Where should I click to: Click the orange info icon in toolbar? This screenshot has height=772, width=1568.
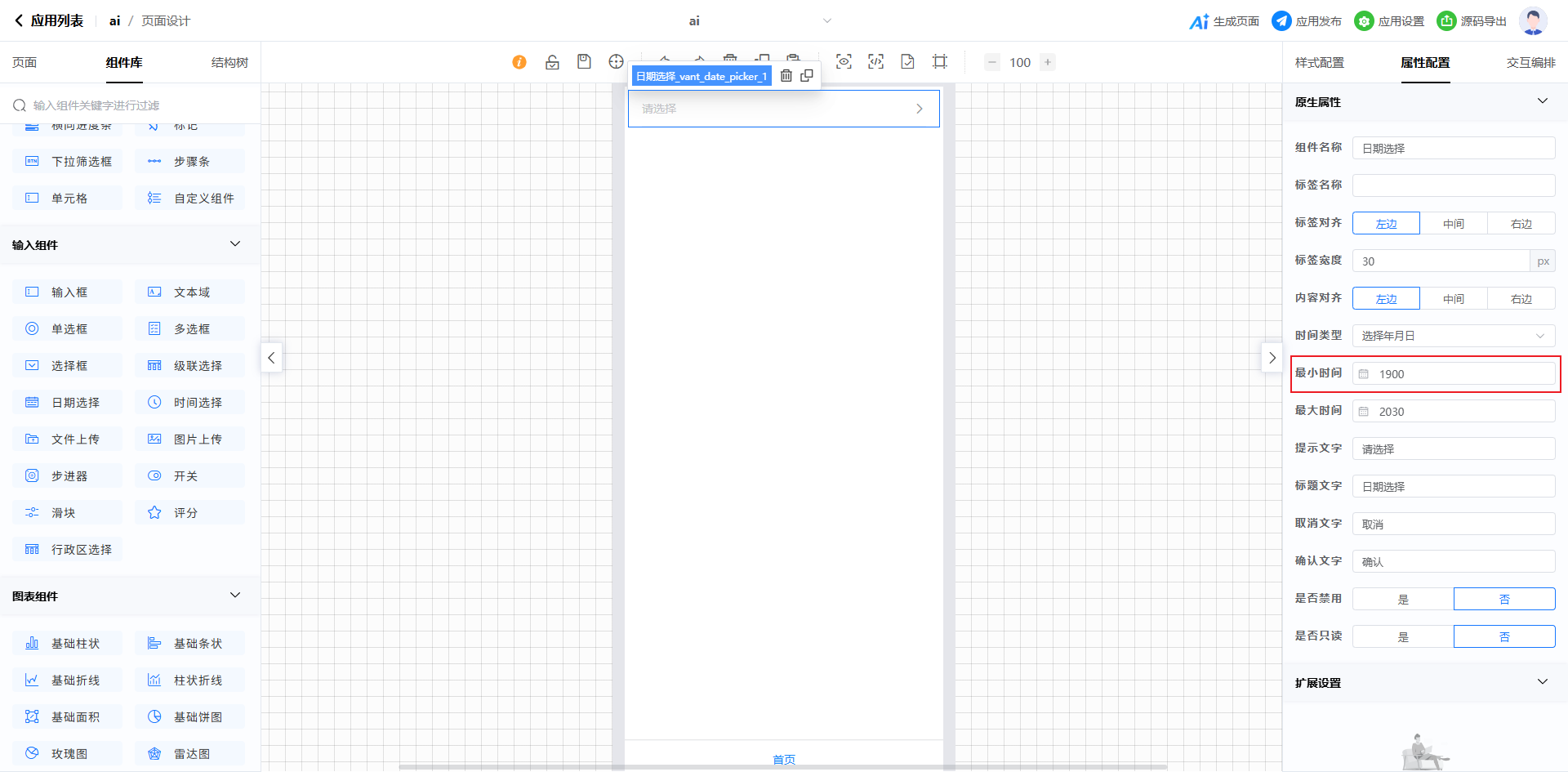[x=519, y=62]
